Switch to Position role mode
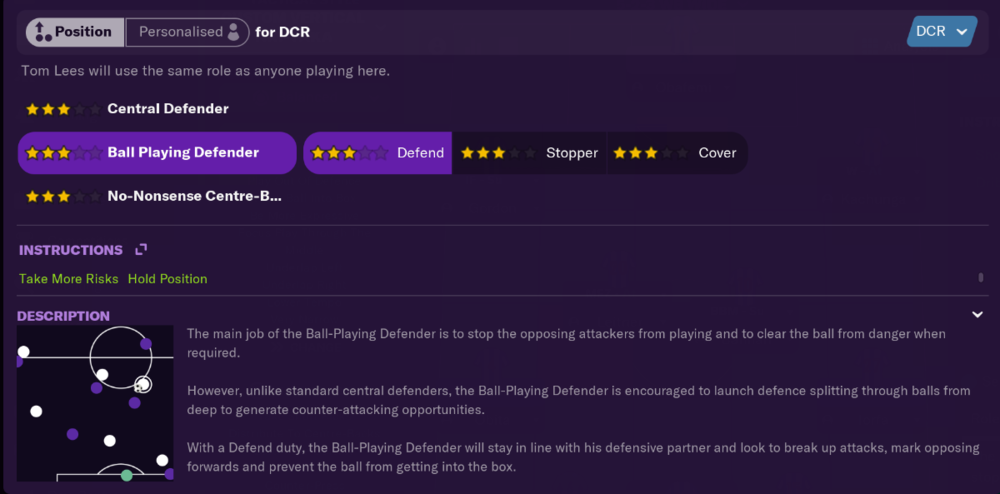This screenshot has height=494, width=1000. click(x=75, y=32)
